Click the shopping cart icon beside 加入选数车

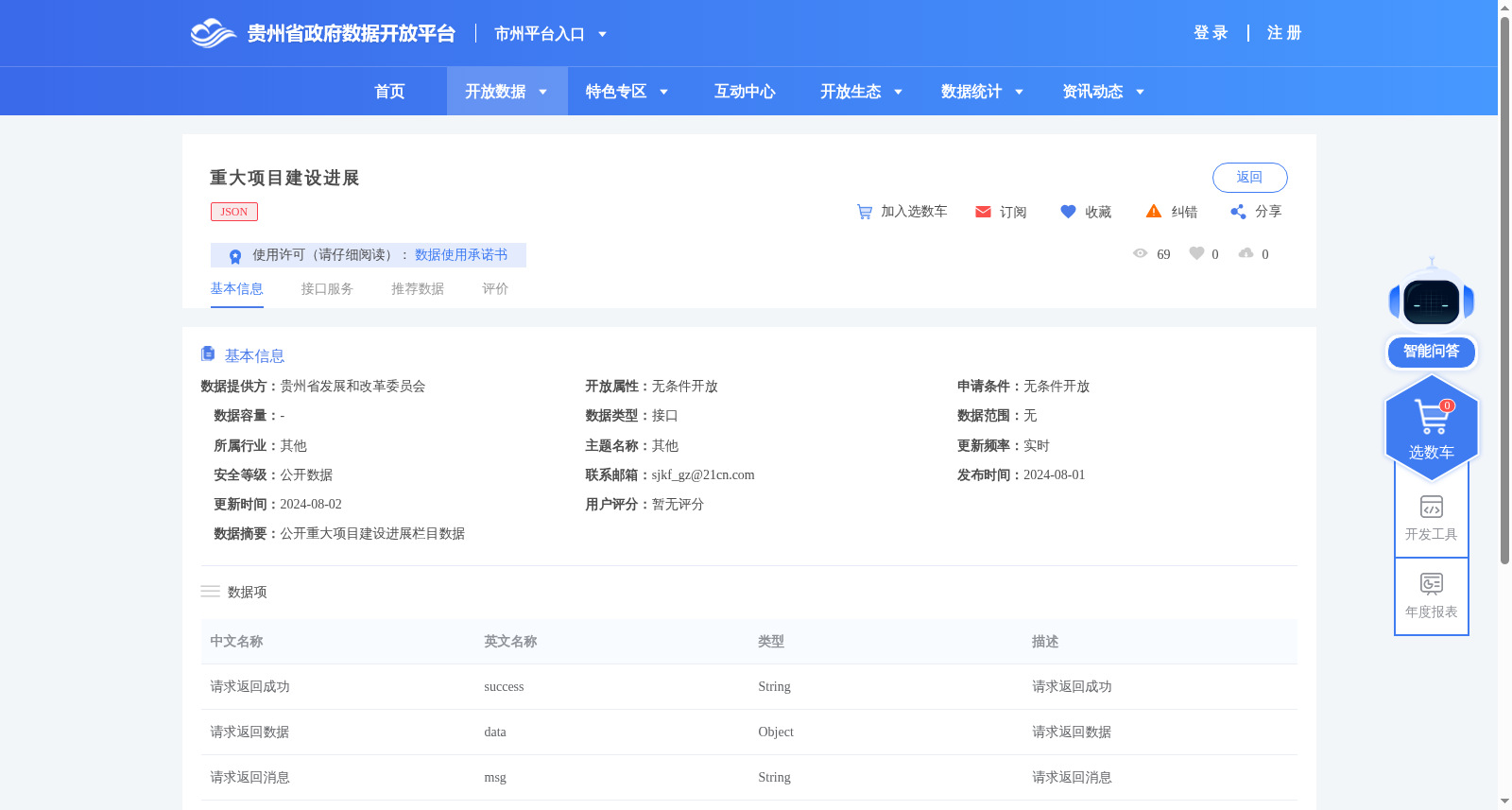[x=864, y=212]
